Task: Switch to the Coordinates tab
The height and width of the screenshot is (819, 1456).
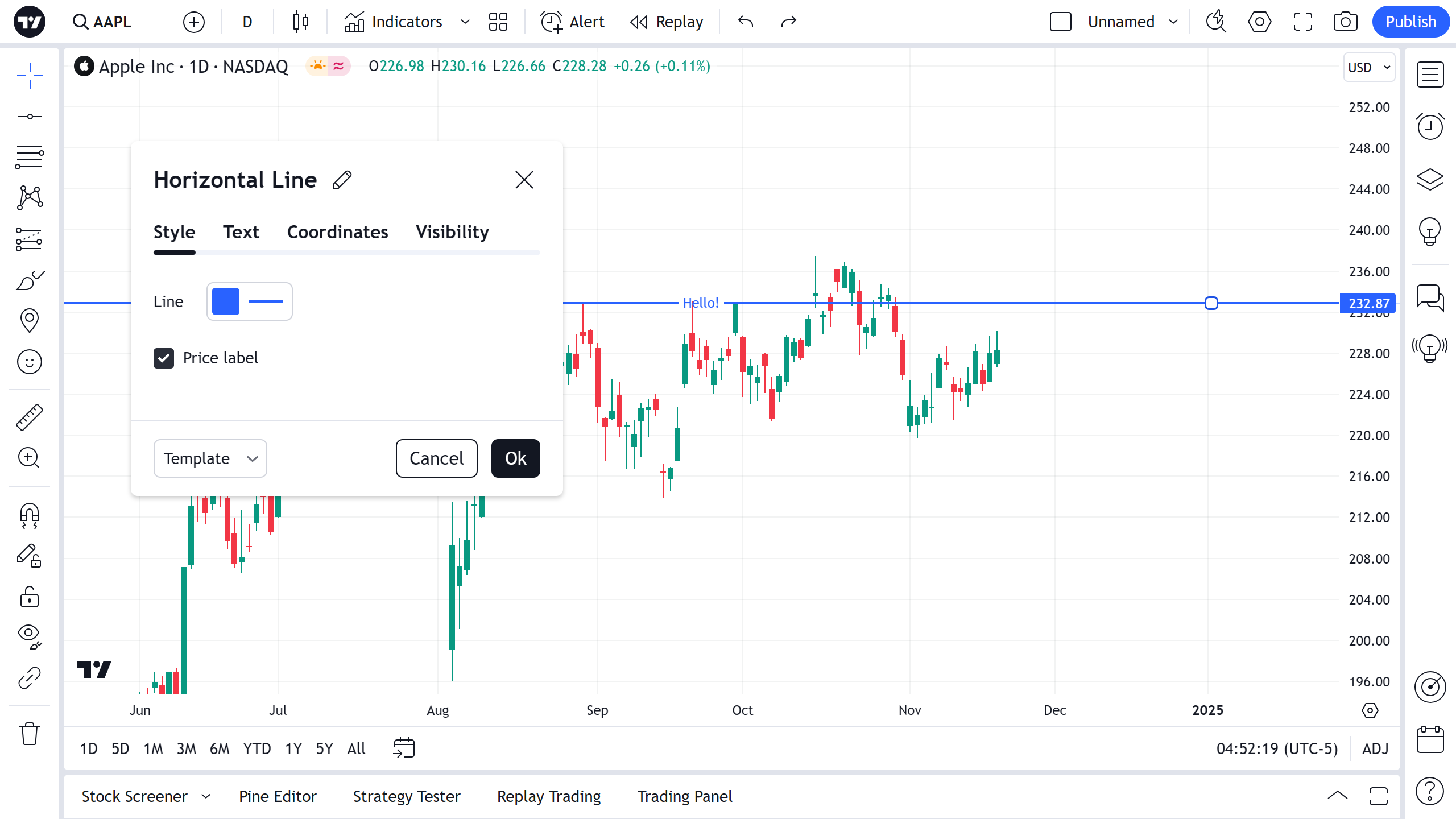Action: click(x=337, y=232)
